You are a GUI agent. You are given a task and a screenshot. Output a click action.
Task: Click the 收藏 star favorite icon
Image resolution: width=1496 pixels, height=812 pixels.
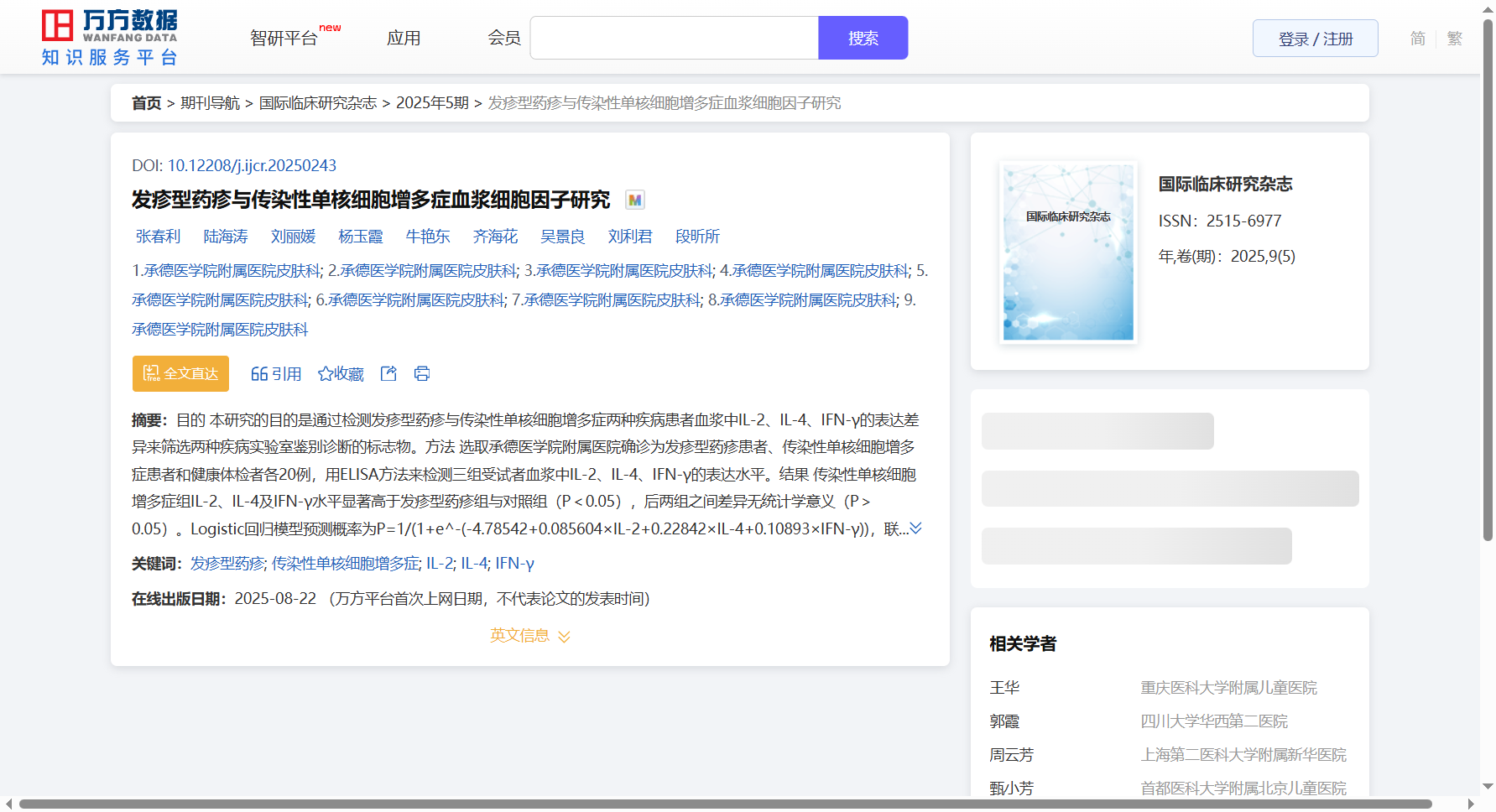[x=326, y=374]
